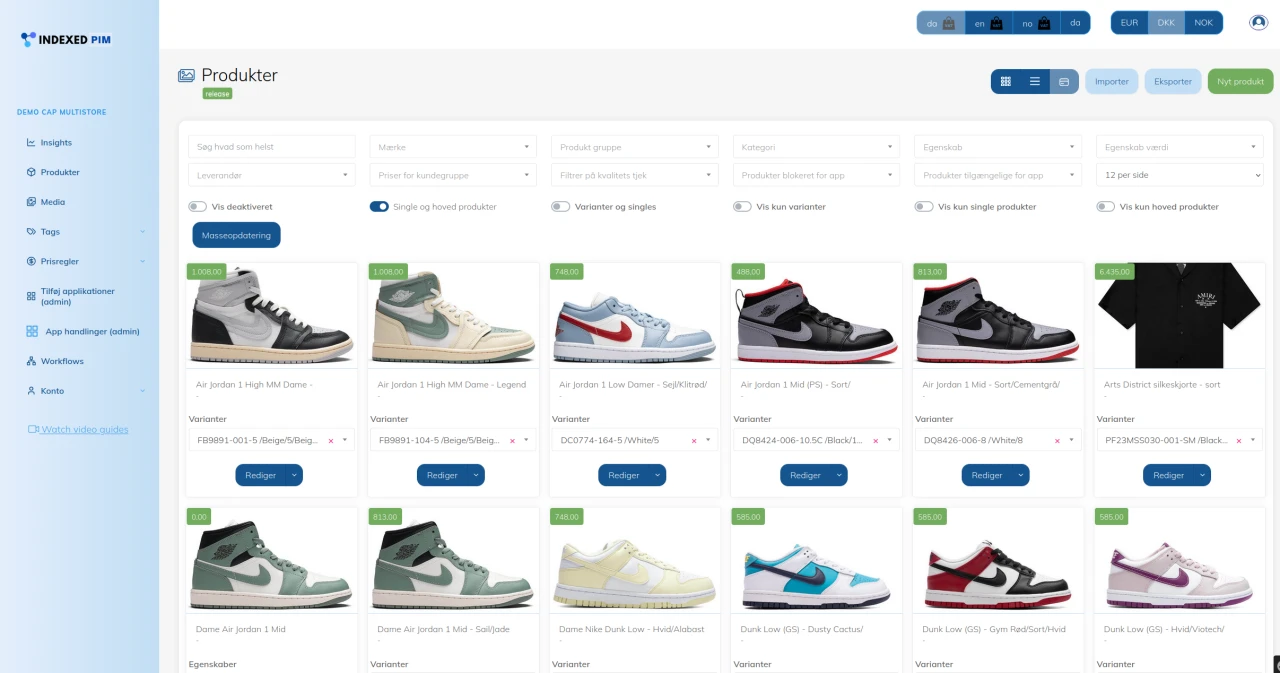Click the Tilføj applikationer grid icon
Viewport: 1280px width, 673px height.
[x=31, y=296]
